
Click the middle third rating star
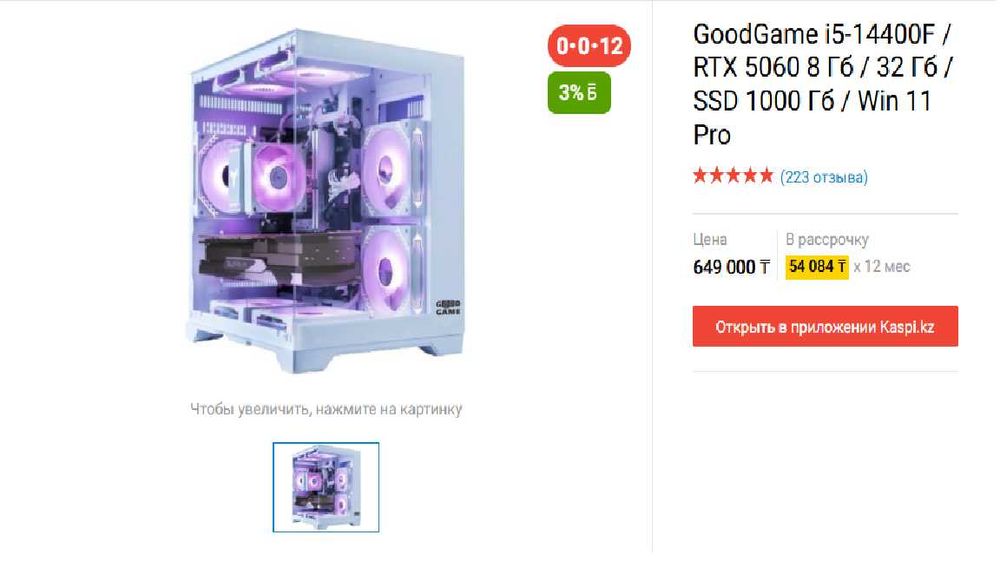(x=733, y=175)
